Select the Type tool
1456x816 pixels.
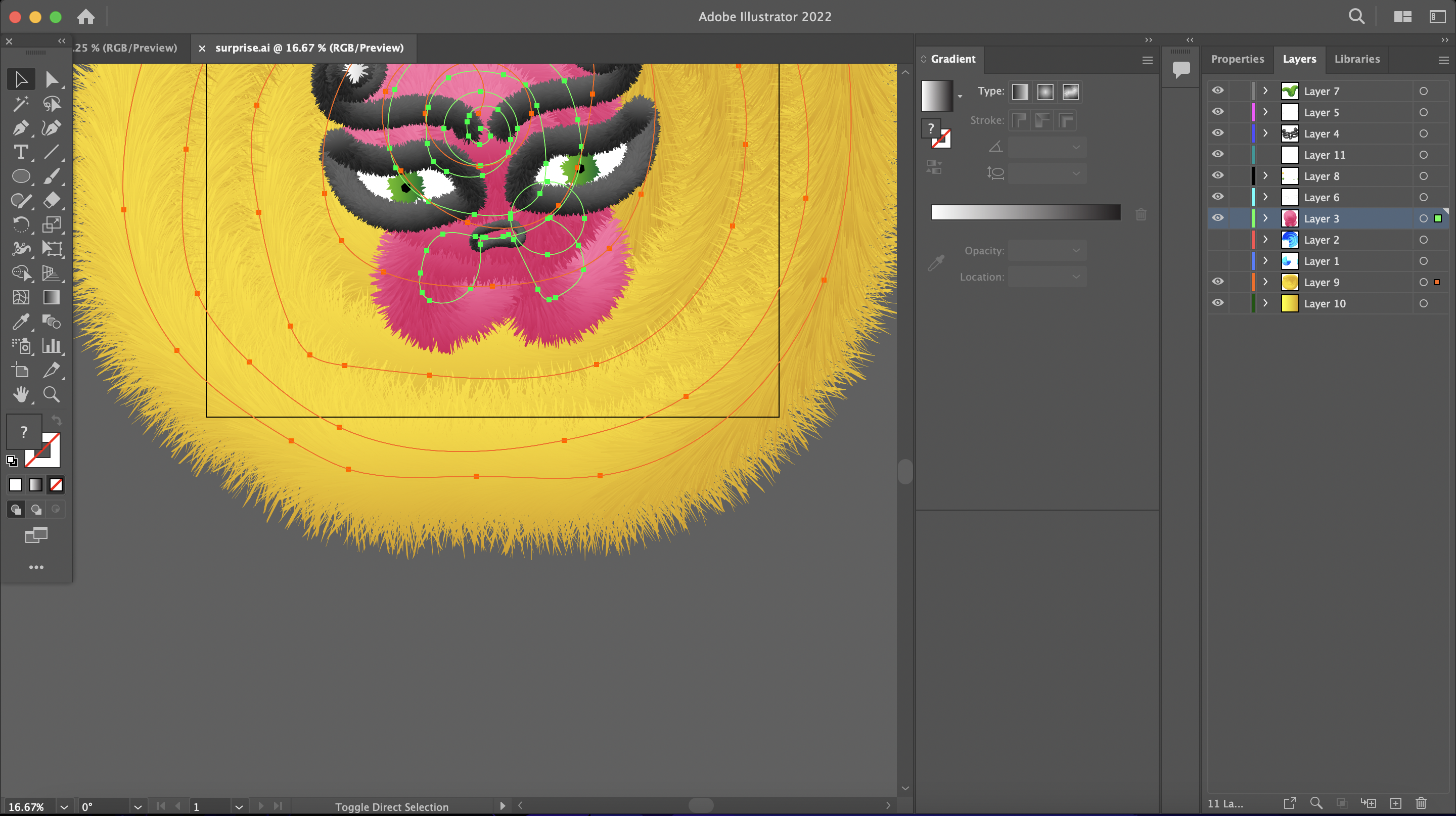point(20,152)
